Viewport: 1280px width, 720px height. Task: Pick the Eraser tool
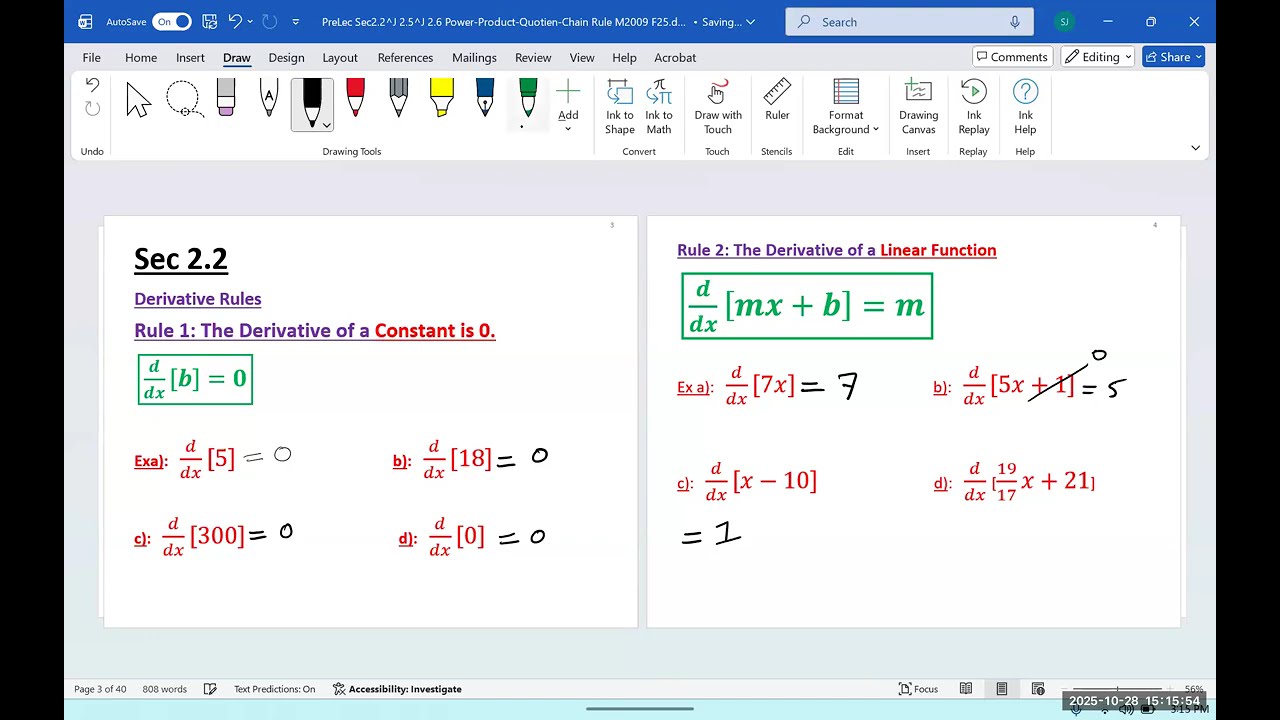tap(226, 100)
